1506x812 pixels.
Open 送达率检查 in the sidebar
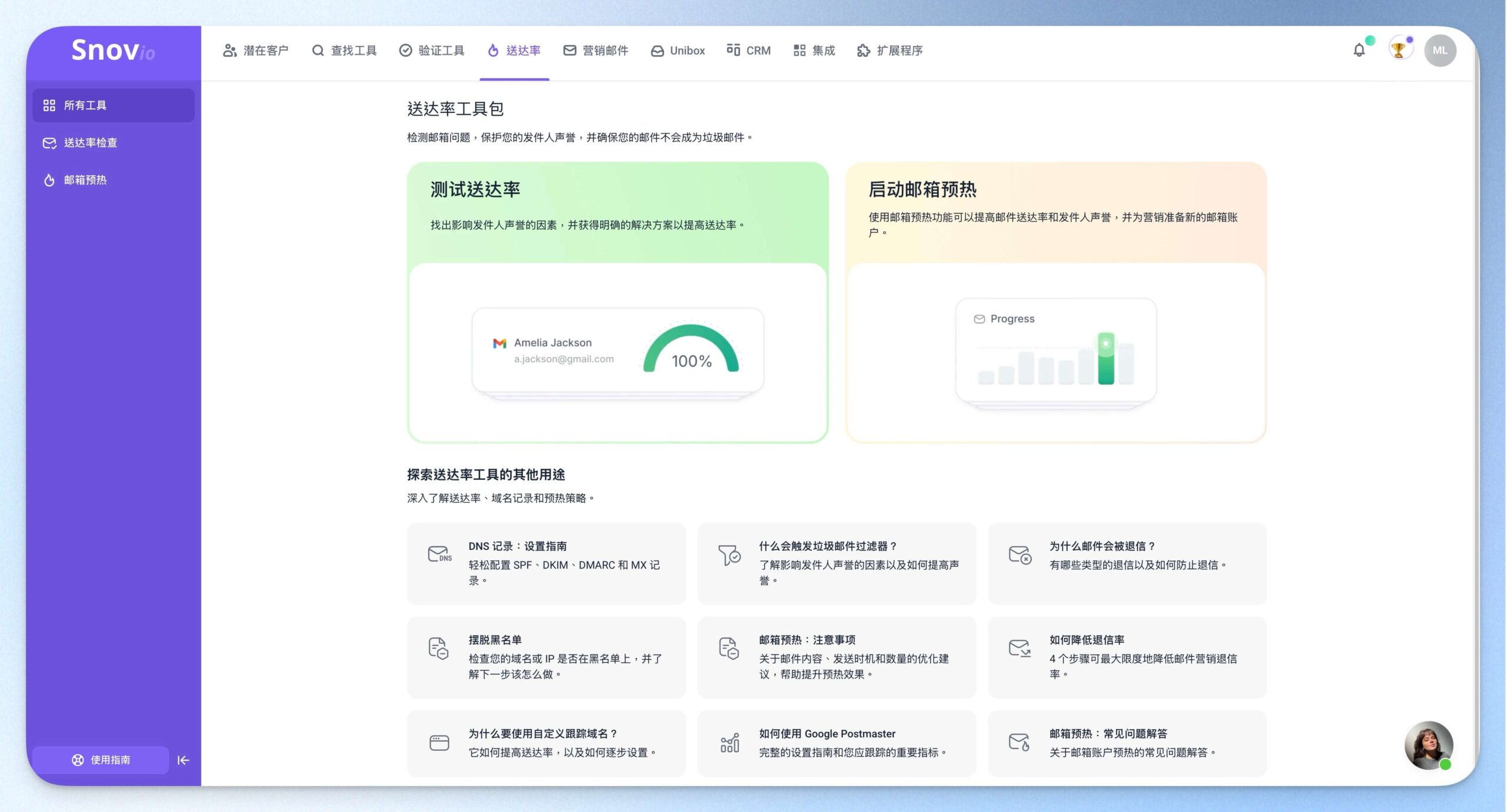pyautogui.click(x=113, y=143)
